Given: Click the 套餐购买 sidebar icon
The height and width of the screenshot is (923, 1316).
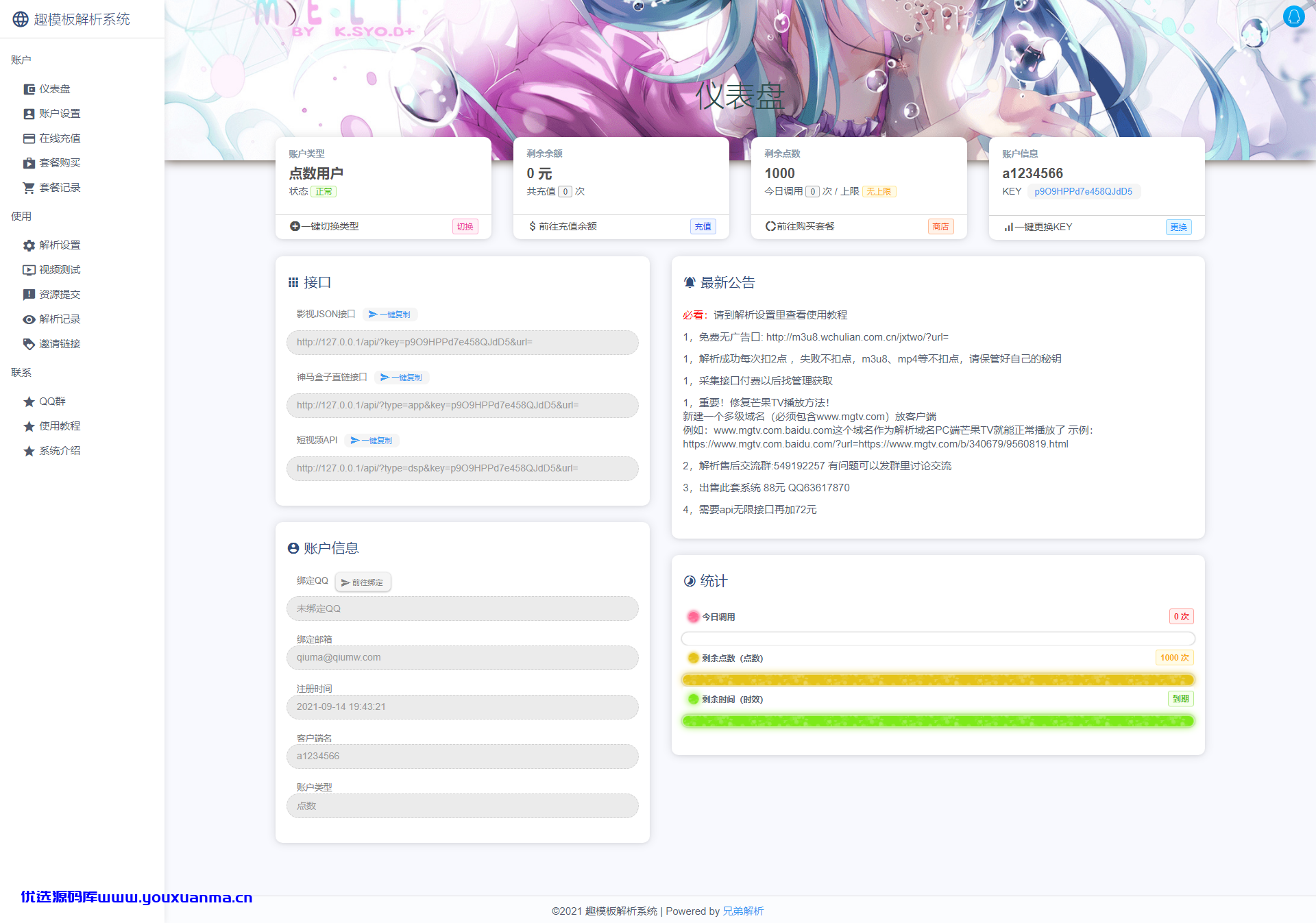Looking at the screenshot, I should (x=29, y=163).
